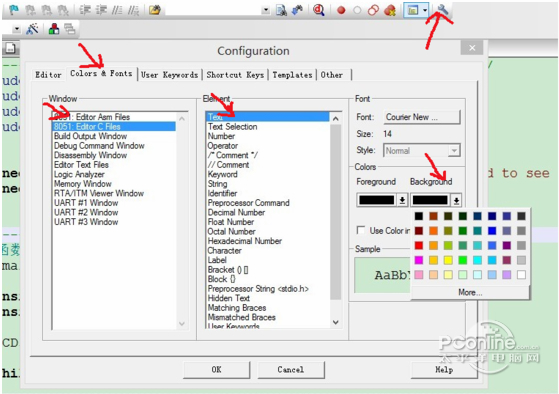The image size is (559, 394).
Task: Insert breakpoint with solid red dot icon
Action: [x=341, y=10]
